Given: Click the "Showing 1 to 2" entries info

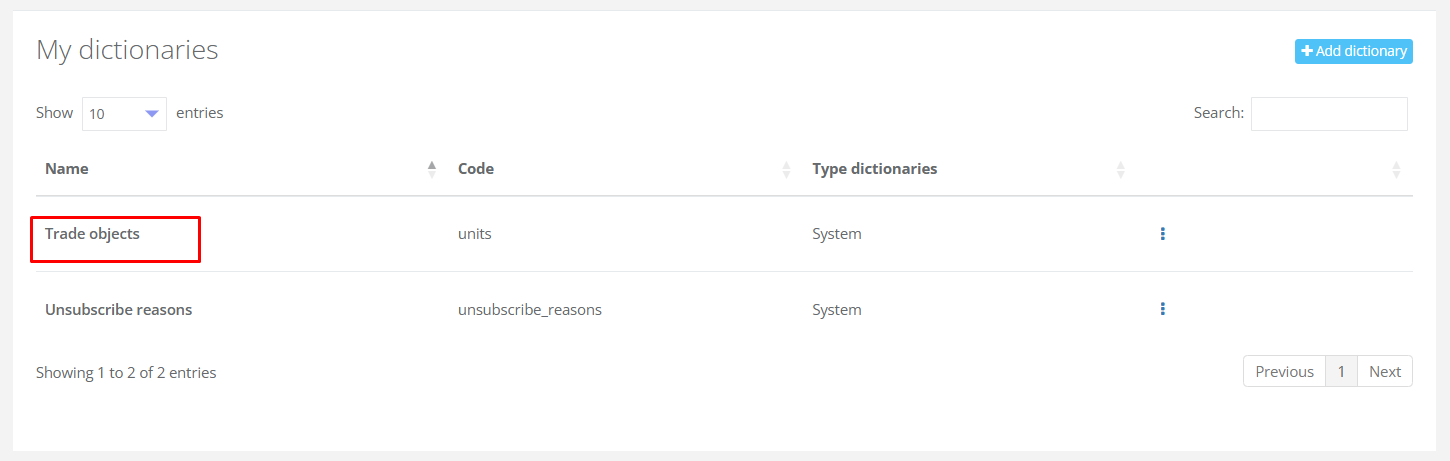Looking at the screenshot, I should pos(126,373).
